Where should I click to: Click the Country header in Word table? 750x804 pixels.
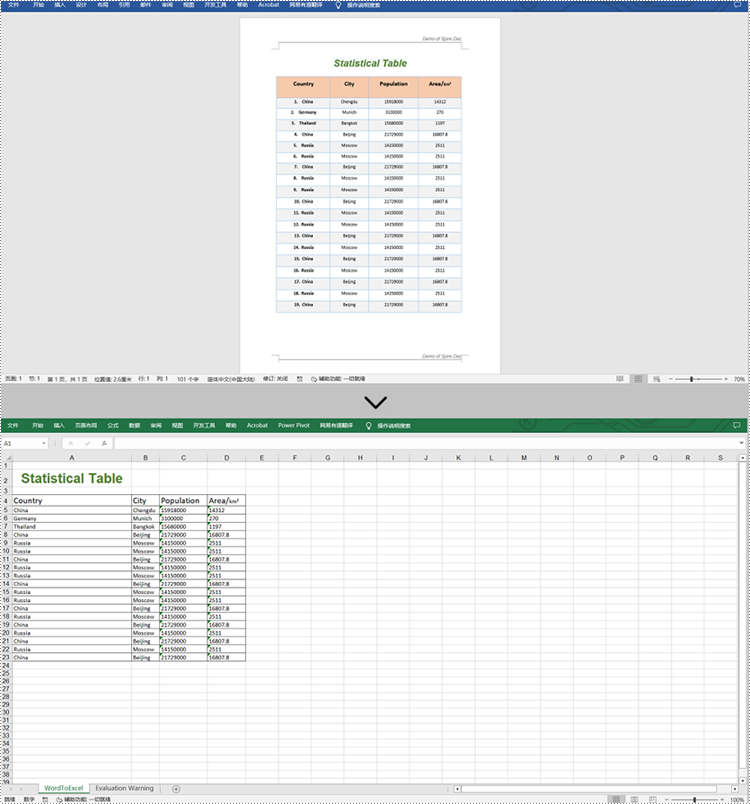[303, 84]
